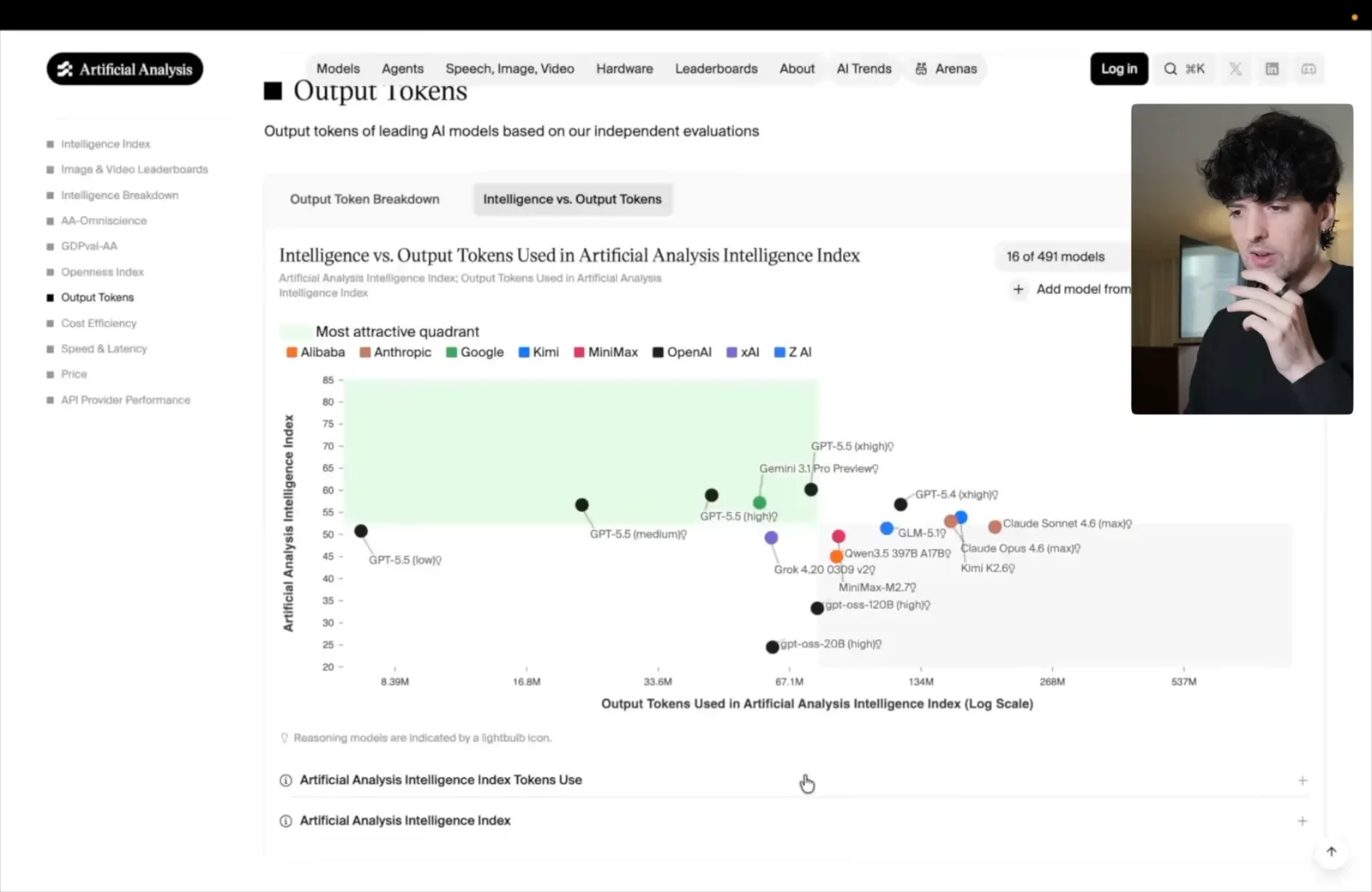Image resolution: width=1372 pixels, height=892 pixels.
Task: Toggle the Anthropic legend filter
Action: tap(395, 353)
